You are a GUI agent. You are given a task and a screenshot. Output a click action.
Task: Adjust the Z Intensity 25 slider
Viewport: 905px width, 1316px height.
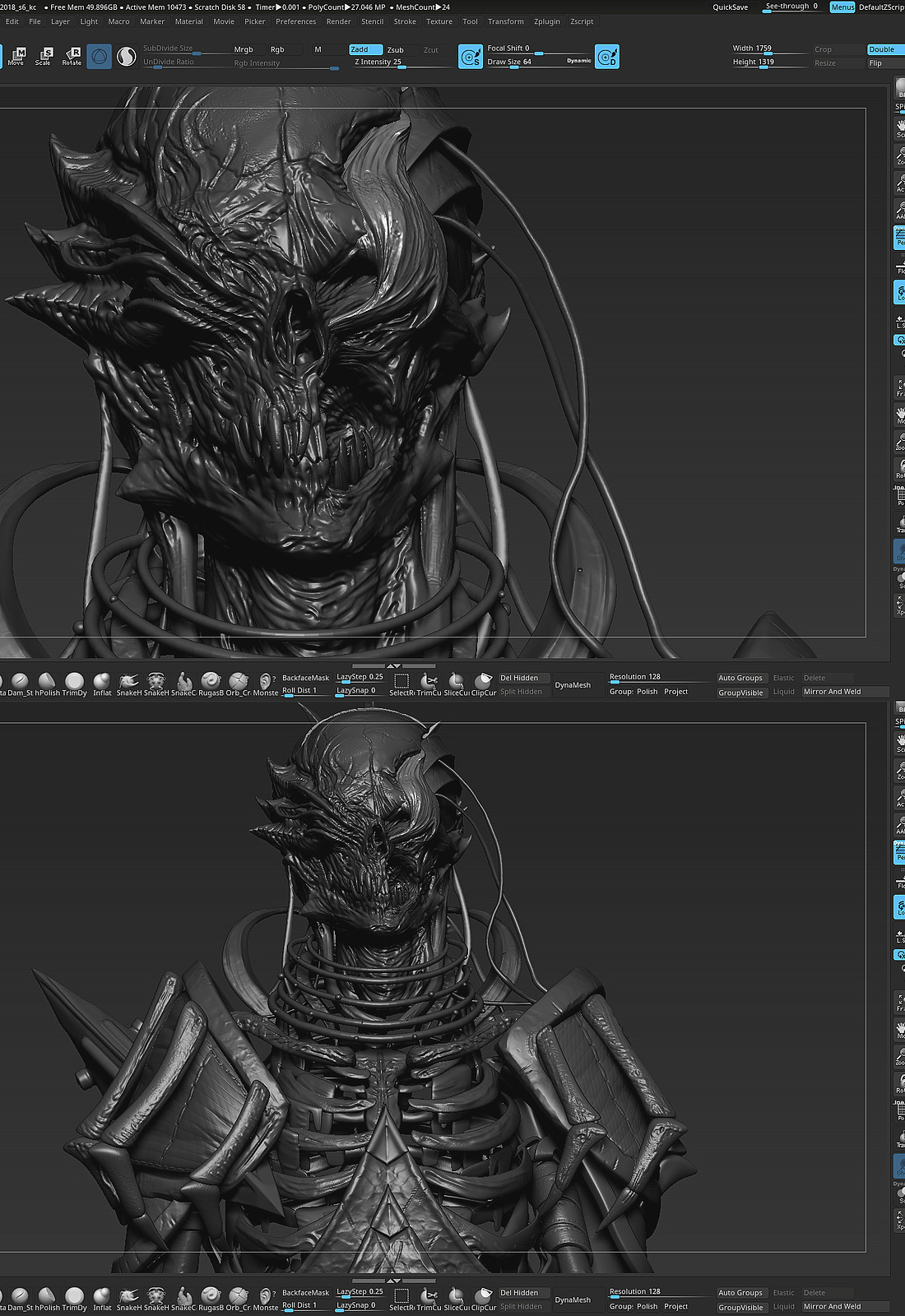tap(401, 62)
